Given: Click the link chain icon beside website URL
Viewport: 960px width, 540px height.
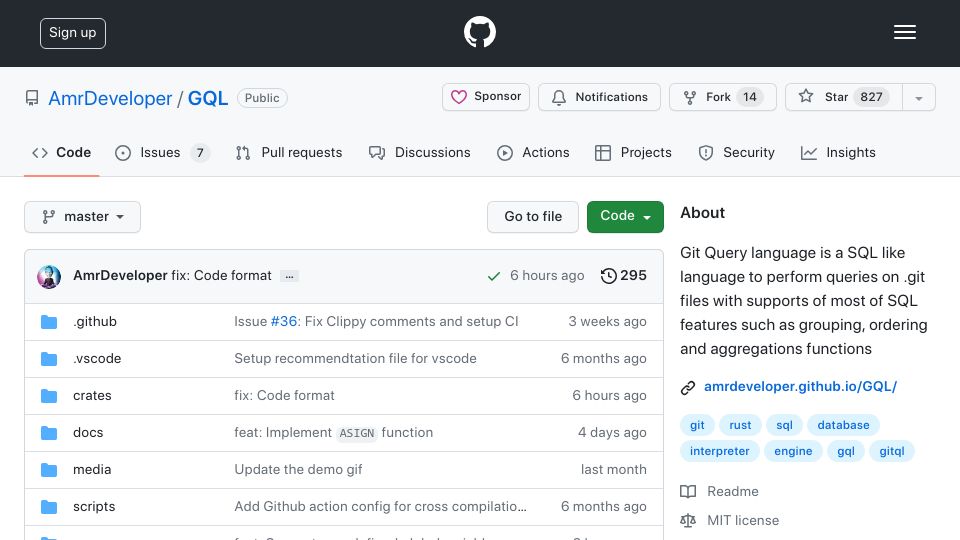Looking at the screenshot, I should tap(688, 388).
